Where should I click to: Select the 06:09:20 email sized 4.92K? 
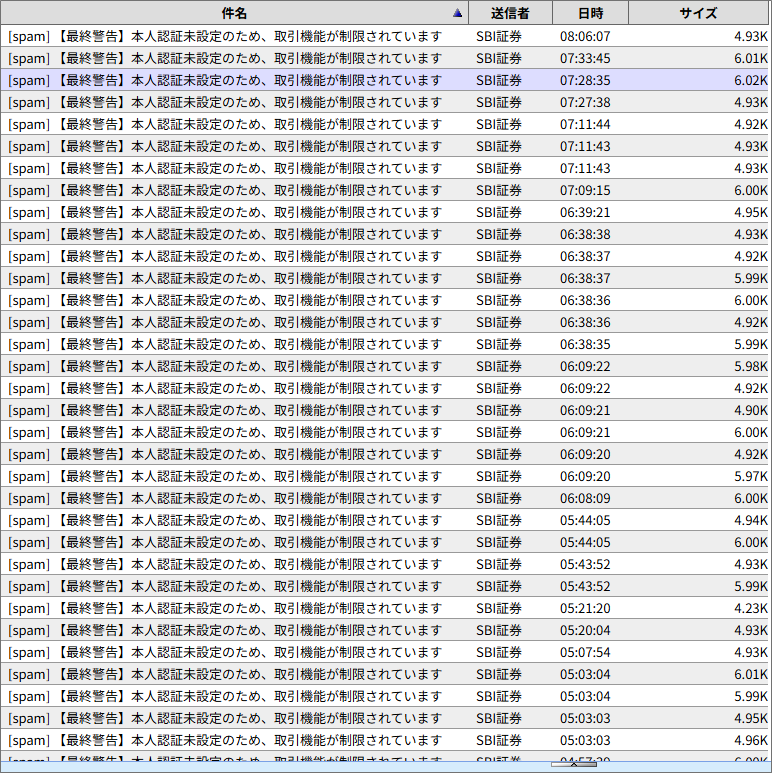[x=385, y=454]
